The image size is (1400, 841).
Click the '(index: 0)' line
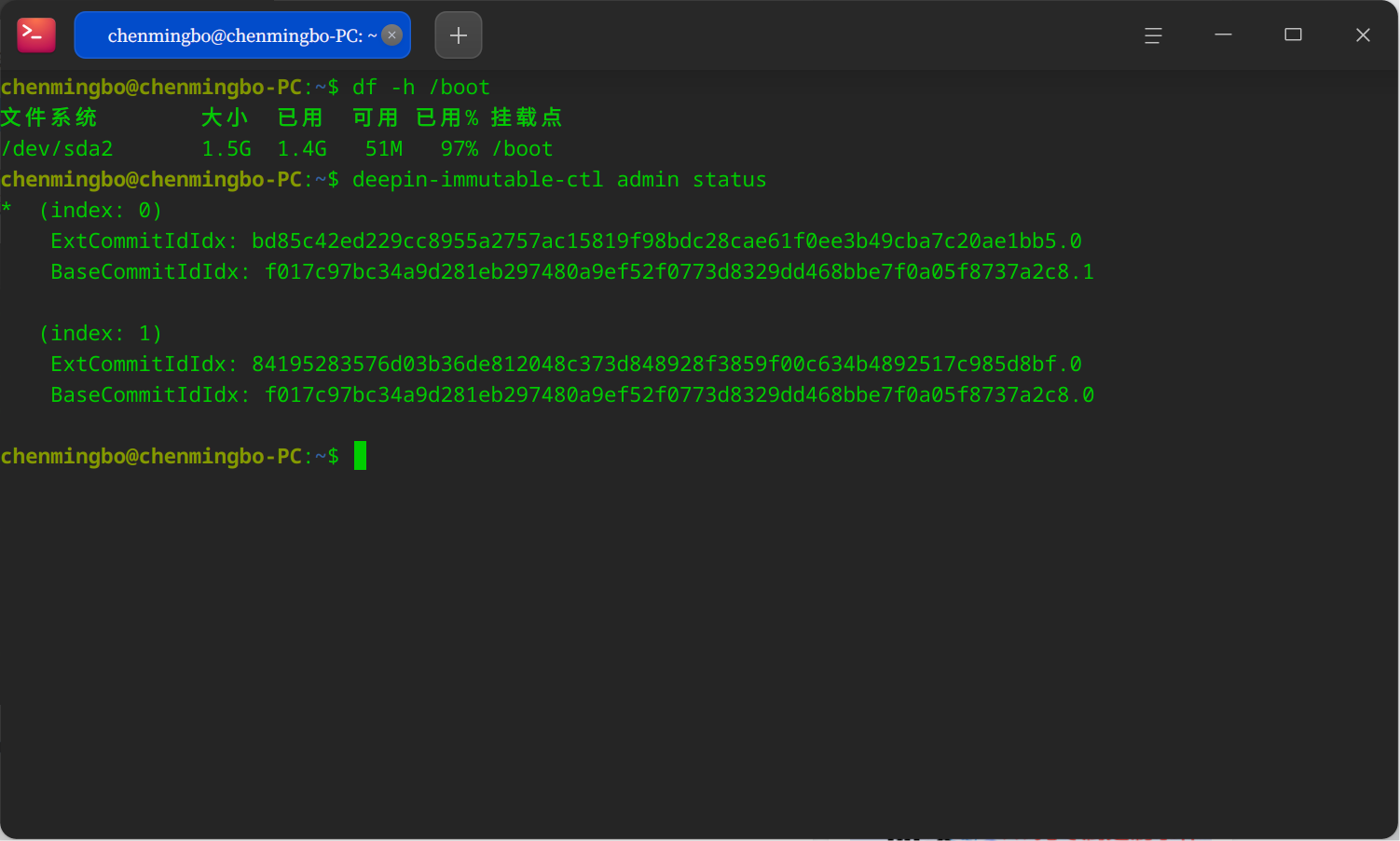[101, 211]
